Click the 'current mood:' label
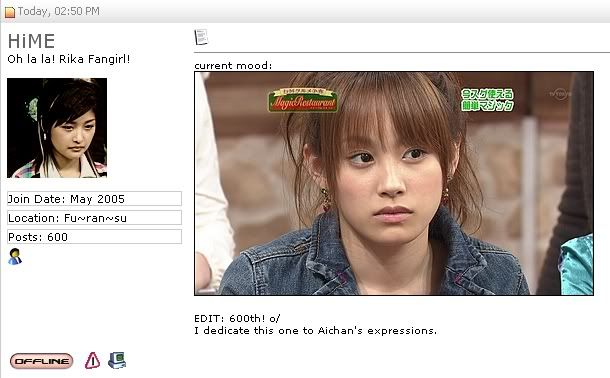 pos(233,66)
